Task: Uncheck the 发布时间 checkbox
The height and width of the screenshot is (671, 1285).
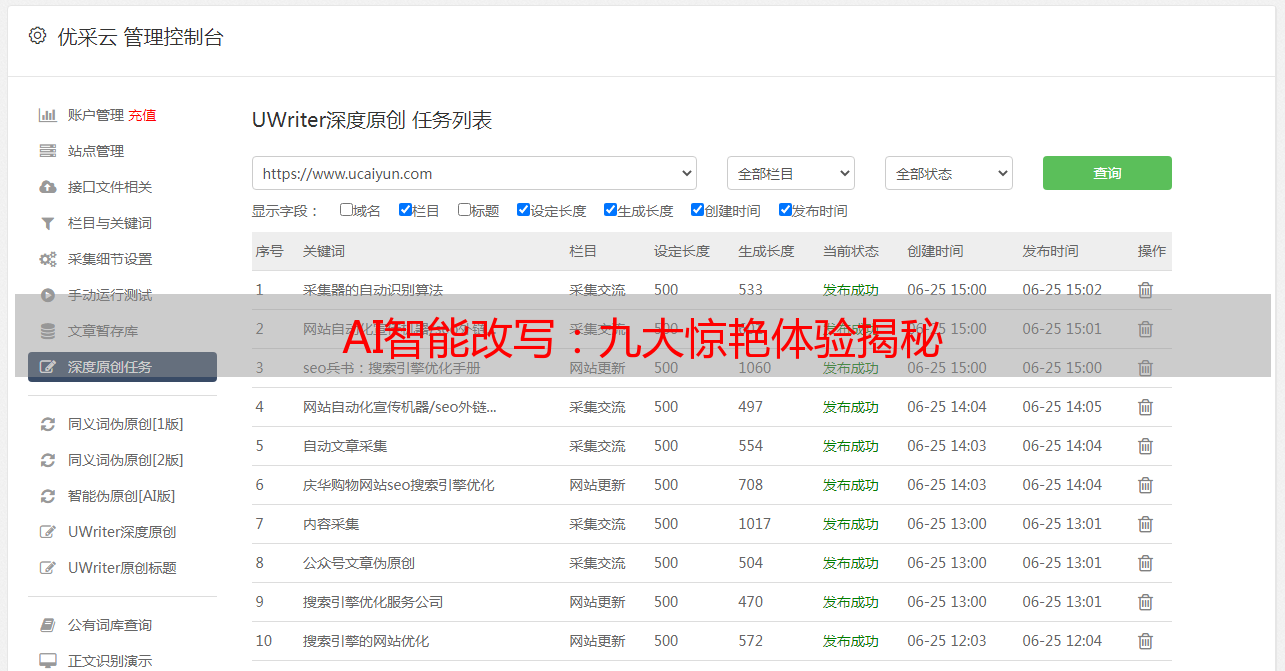Action: tap(785, 210)
